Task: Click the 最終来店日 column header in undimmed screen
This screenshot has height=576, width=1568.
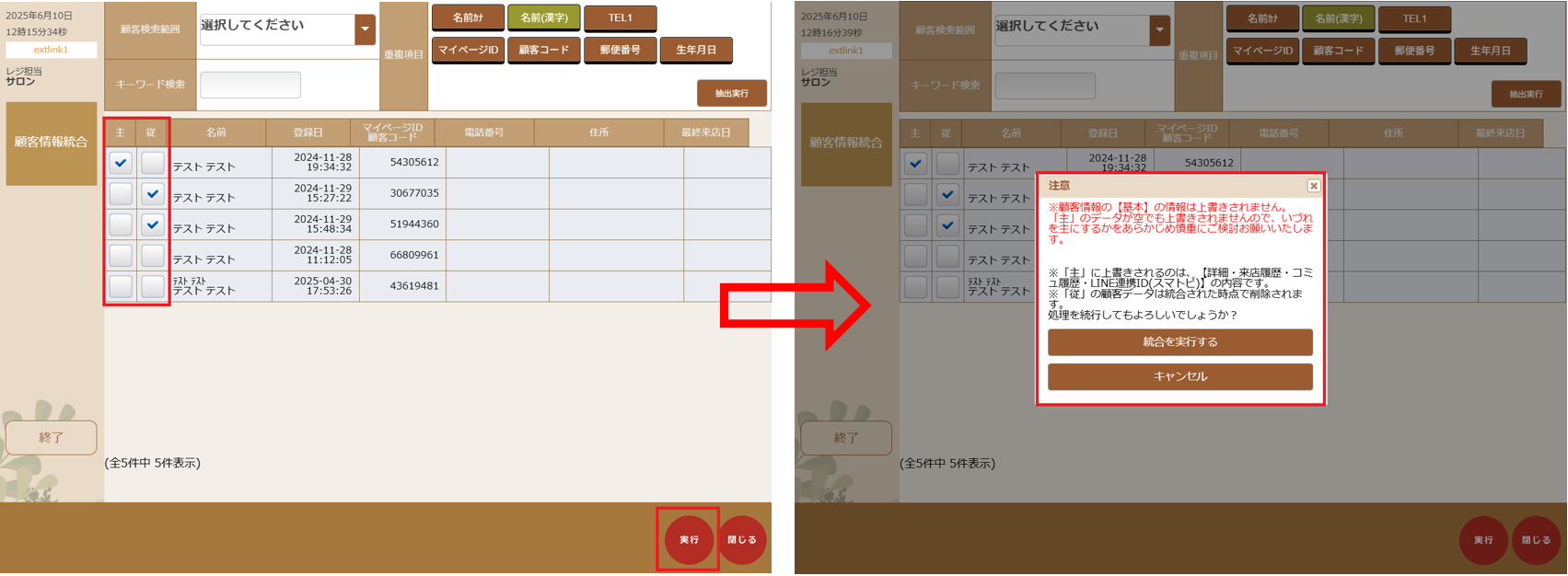Action: coord(706,132)
